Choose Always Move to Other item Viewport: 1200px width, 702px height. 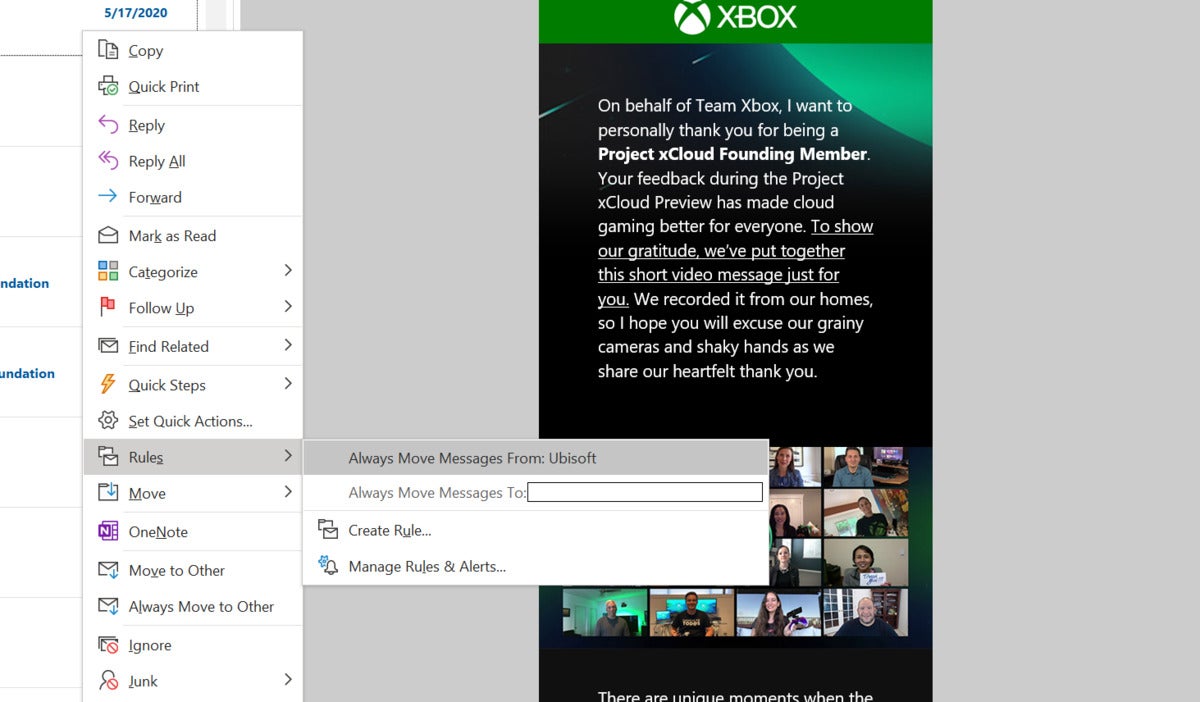(x=192, y=606)
